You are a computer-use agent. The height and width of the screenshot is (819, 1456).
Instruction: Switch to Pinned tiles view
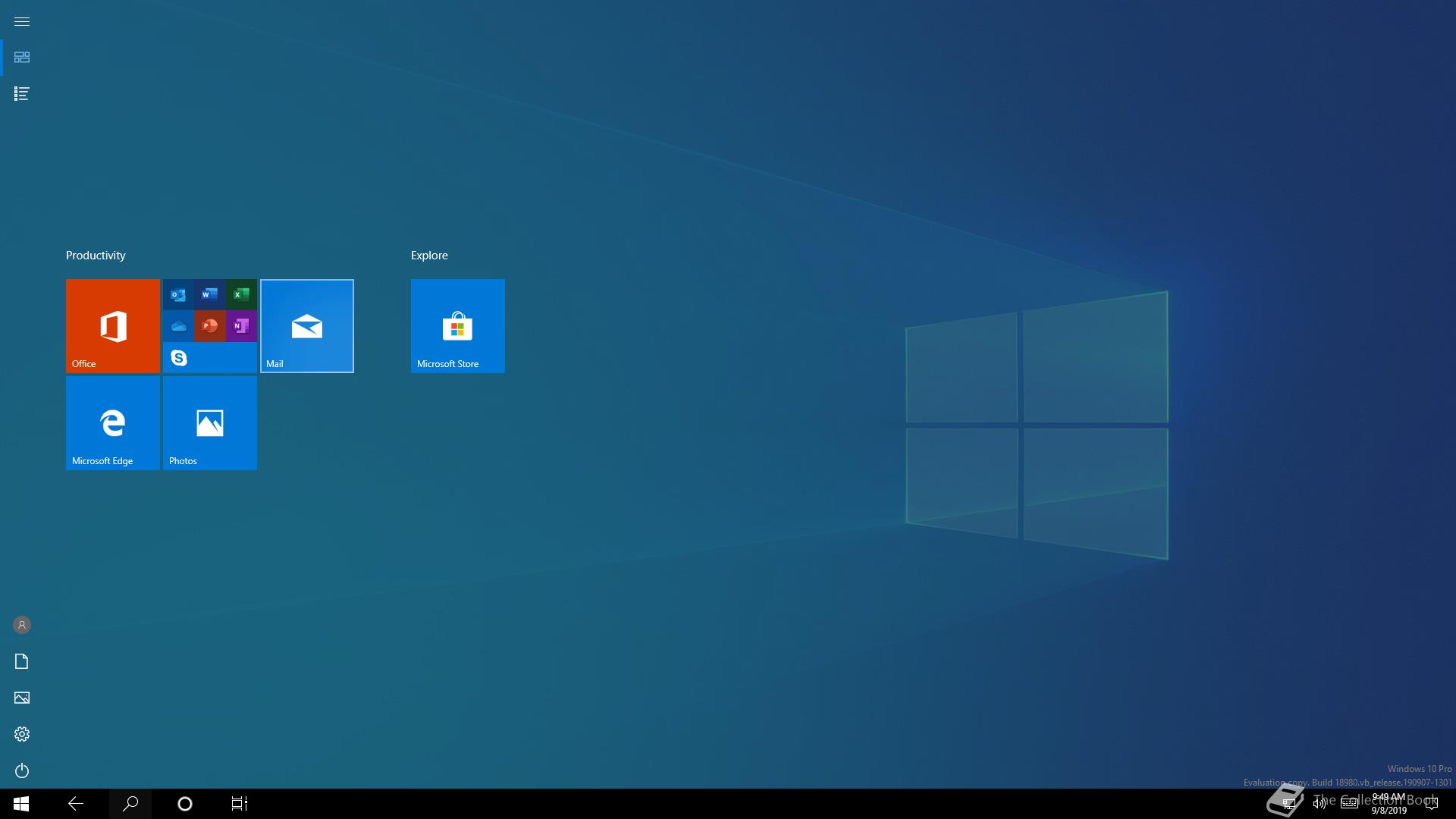[x=22, y=58]
